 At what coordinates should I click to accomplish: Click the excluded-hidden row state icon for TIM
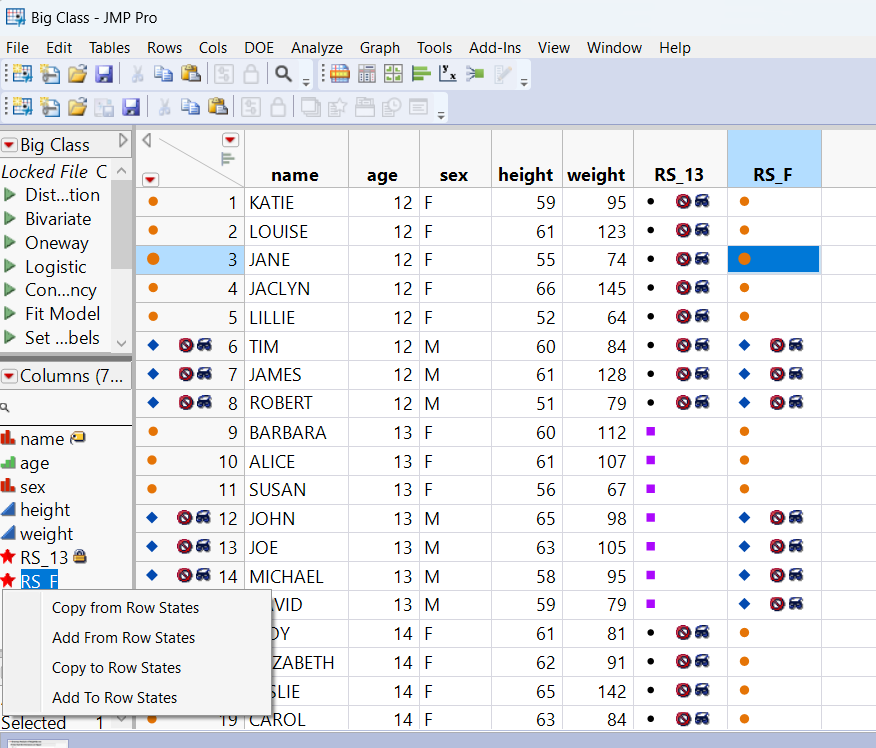coord(194,346)
